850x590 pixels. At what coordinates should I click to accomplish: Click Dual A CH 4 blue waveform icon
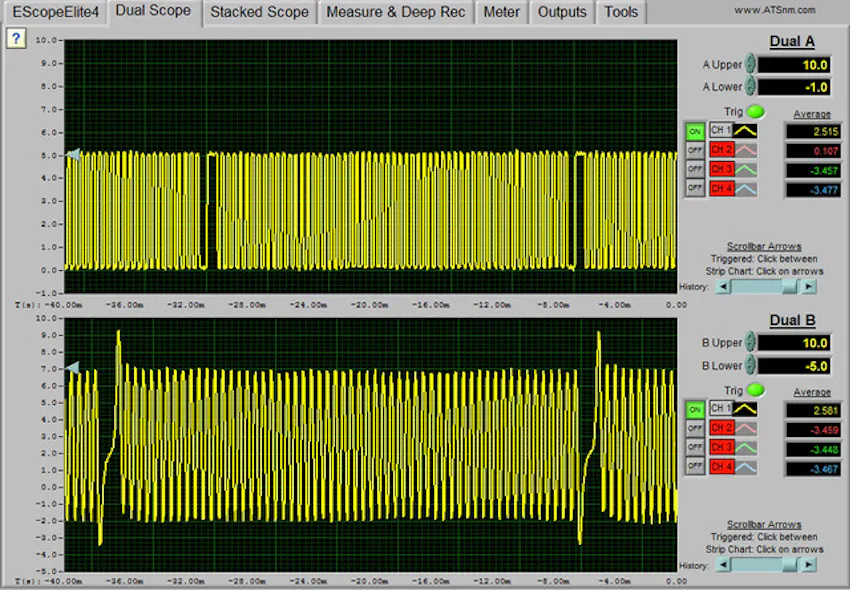745,189
